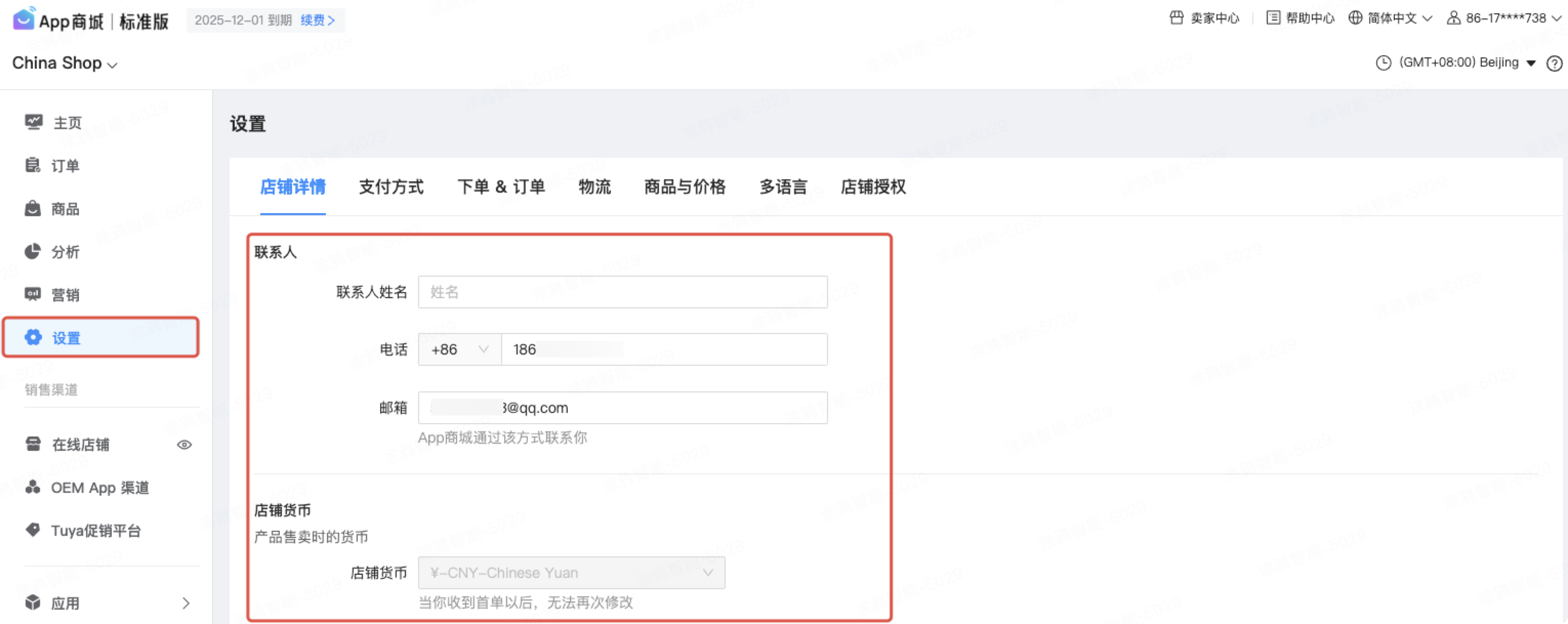Click the 商品 bag icon in sidebar

coord(33,208)
